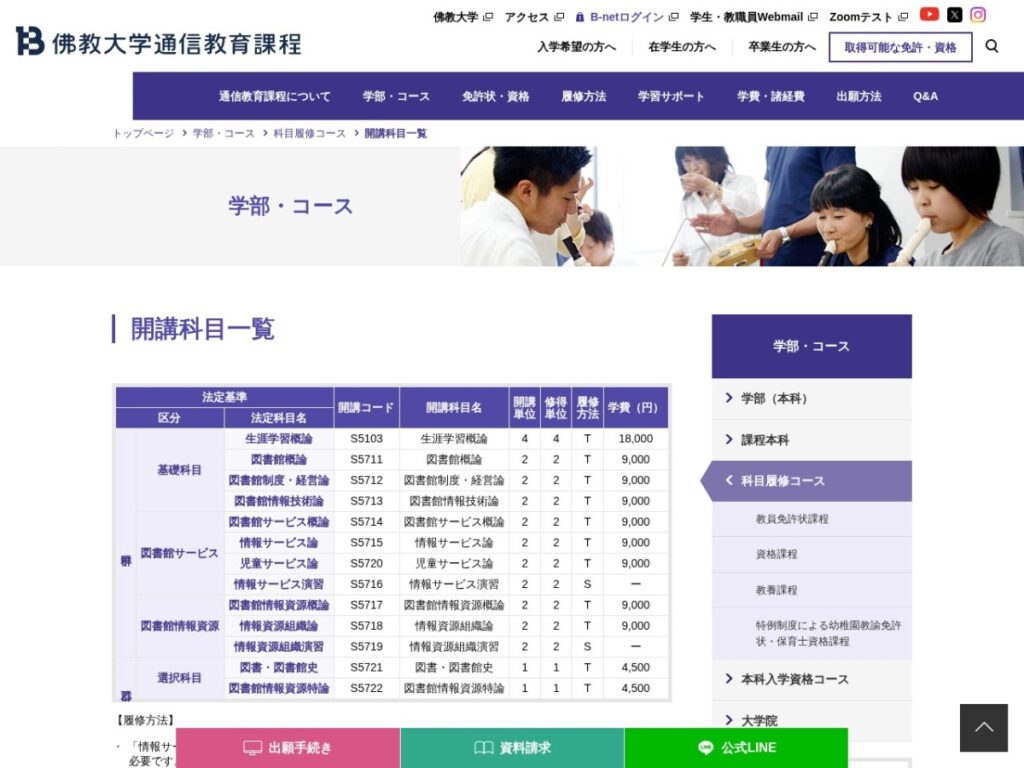The height and width of the screenshot is (768, 1024).
Task: Open 学生・教職員Webmail link
Action: (753, 17)
